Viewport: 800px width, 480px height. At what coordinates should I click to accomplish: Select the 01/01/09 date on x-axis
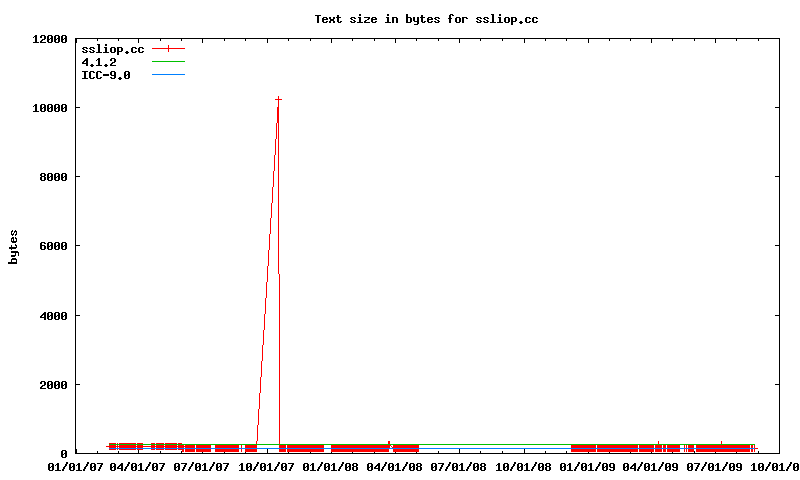tap(587, 466)
